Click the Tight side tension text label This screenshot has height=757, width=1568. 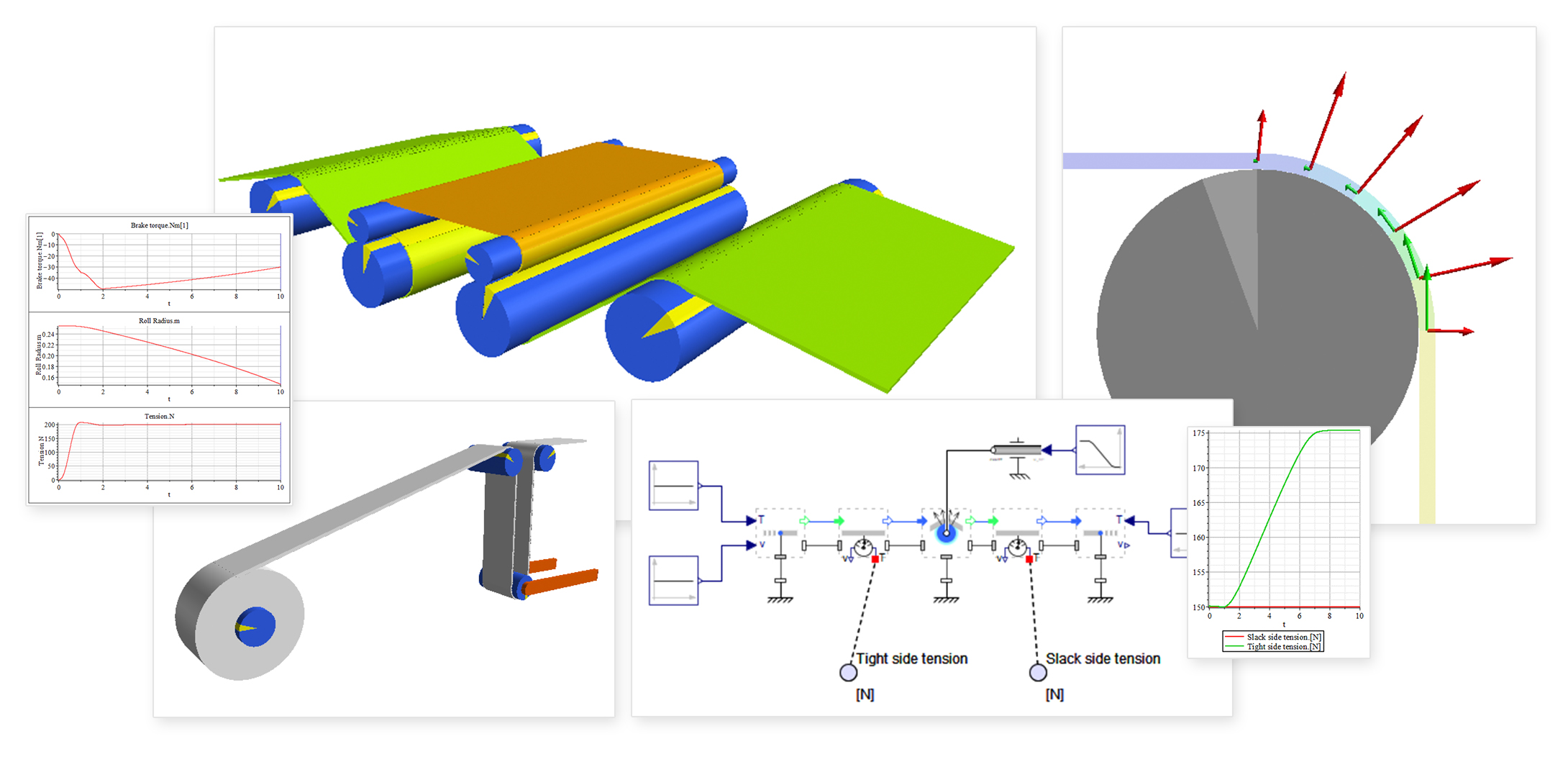(911, 658)
